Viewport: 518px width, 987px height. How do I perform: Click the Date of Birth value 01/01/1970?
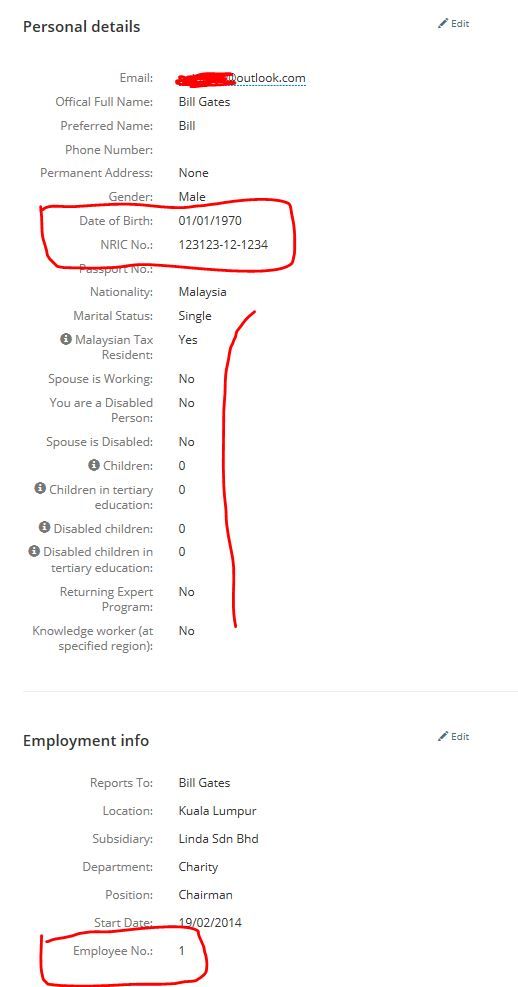(x=210, y=220)
